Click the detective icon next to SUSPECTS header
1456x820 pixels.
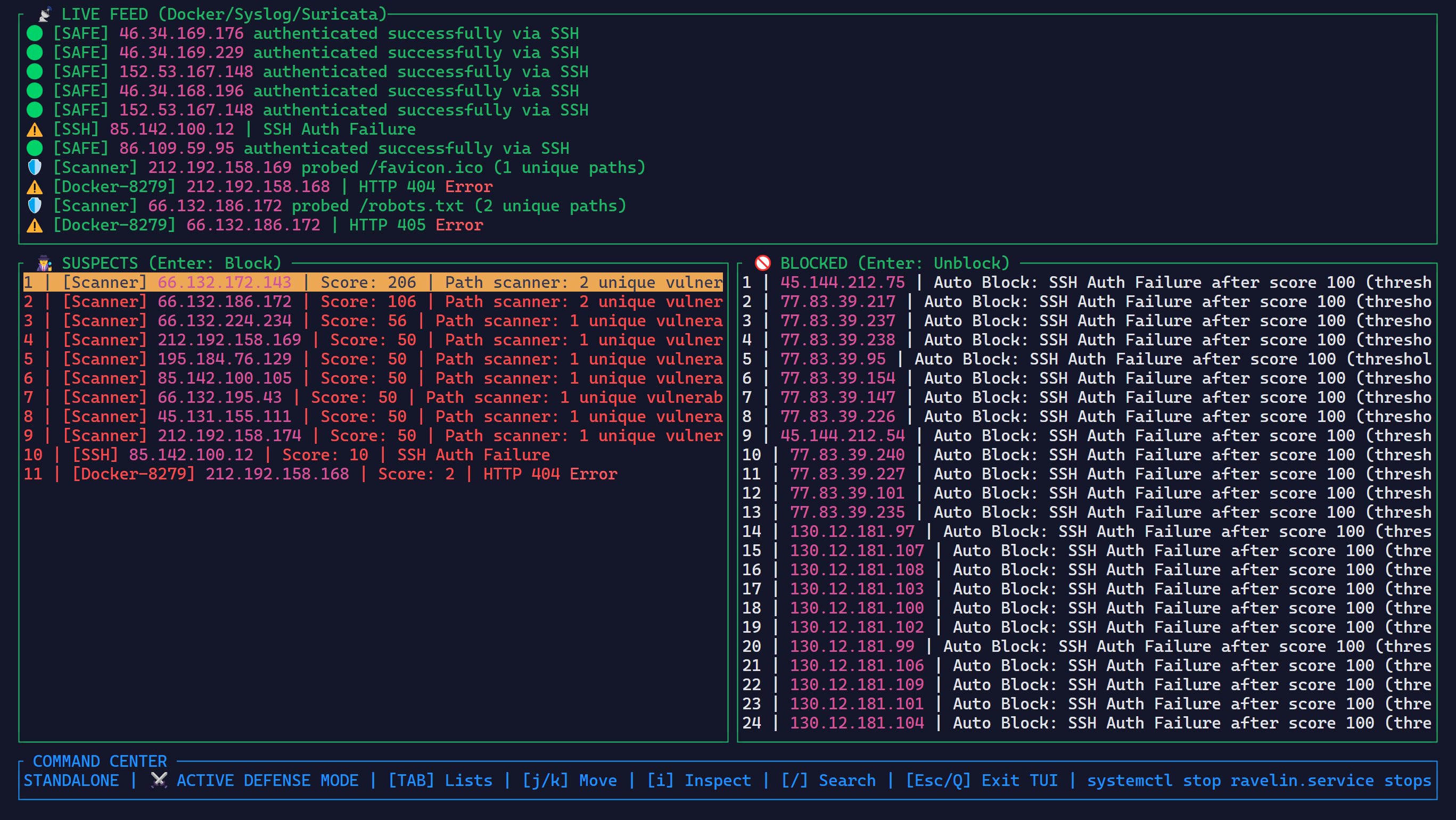click(45, 263)
